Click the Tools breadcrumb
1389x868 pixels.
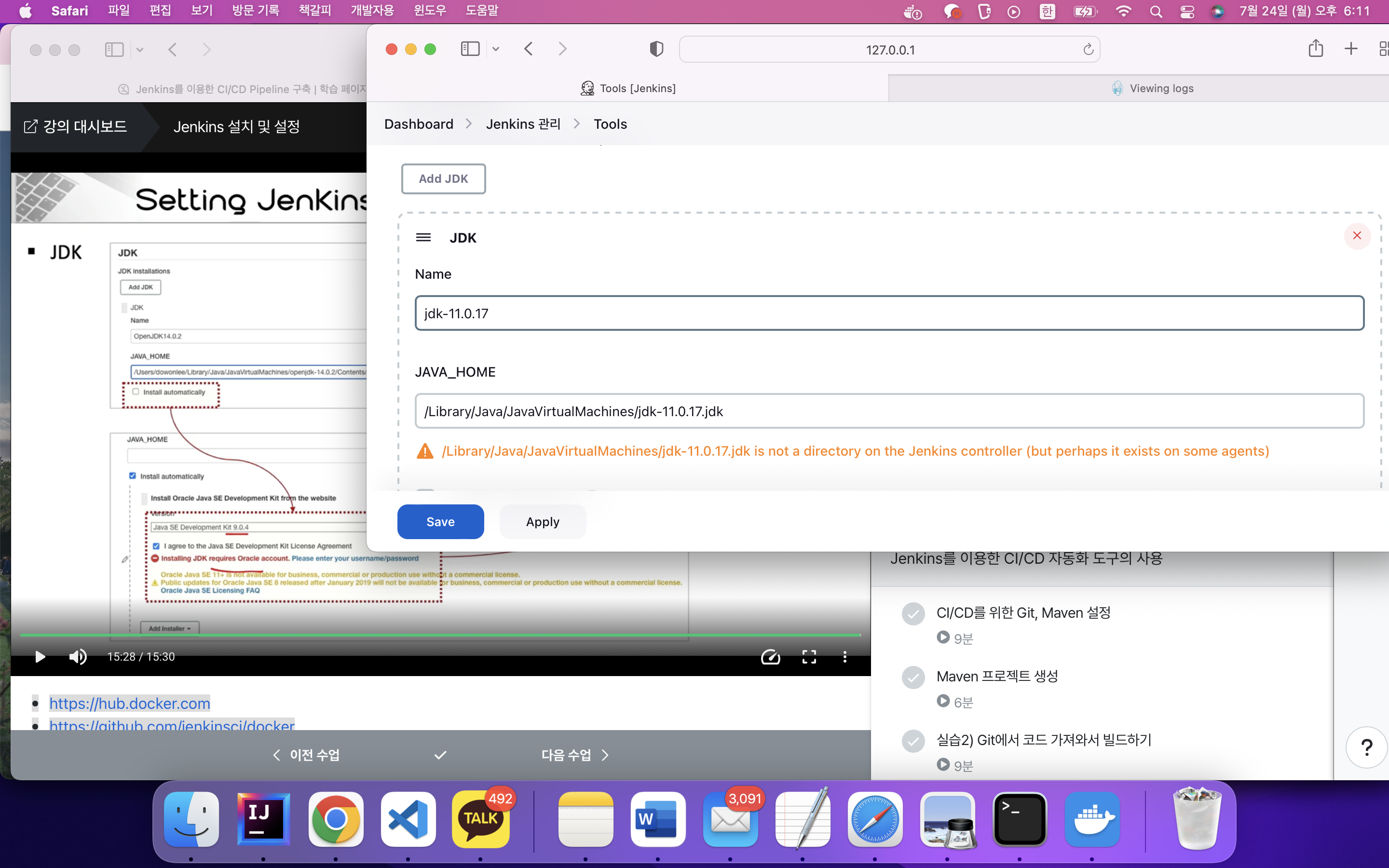(x=610, y=124)
